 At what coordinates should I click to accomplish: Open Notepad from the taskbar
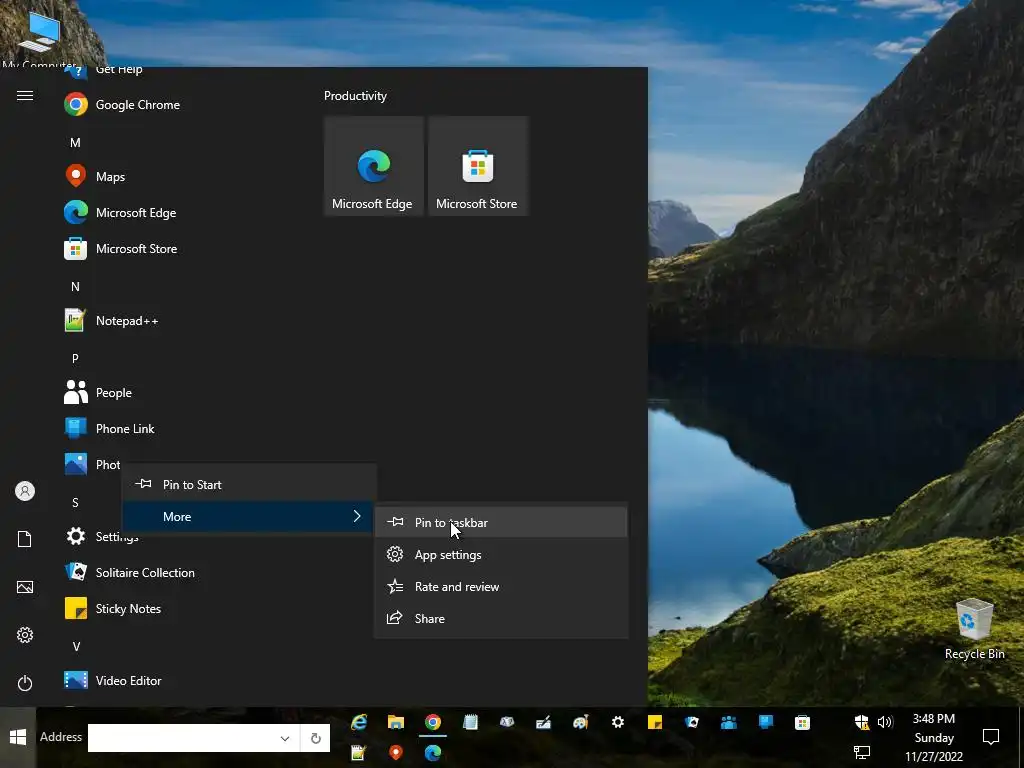470,722
